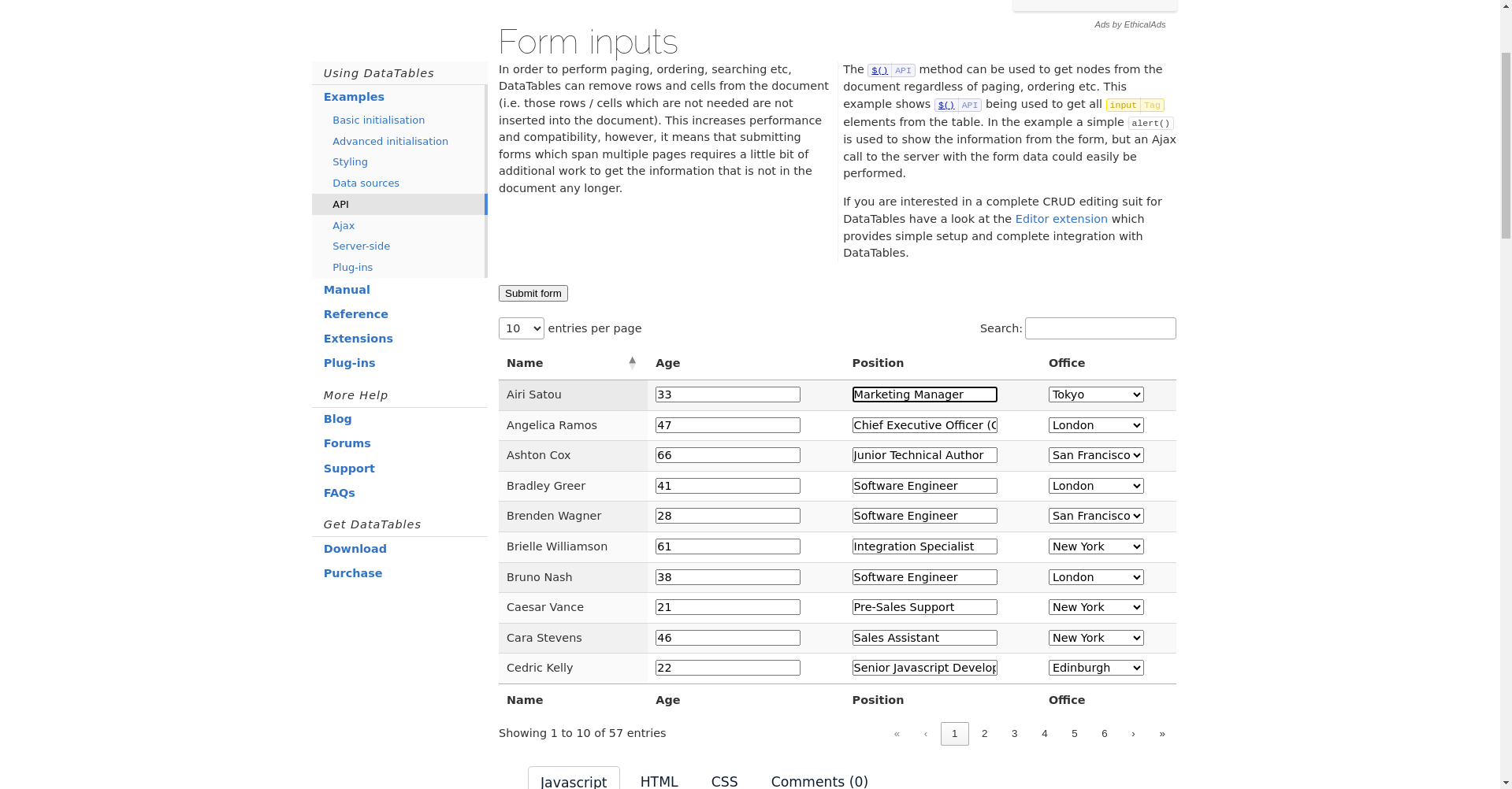Open Server-side examples in the sidebar
The image size is (1512, 789).
point(361,246)
